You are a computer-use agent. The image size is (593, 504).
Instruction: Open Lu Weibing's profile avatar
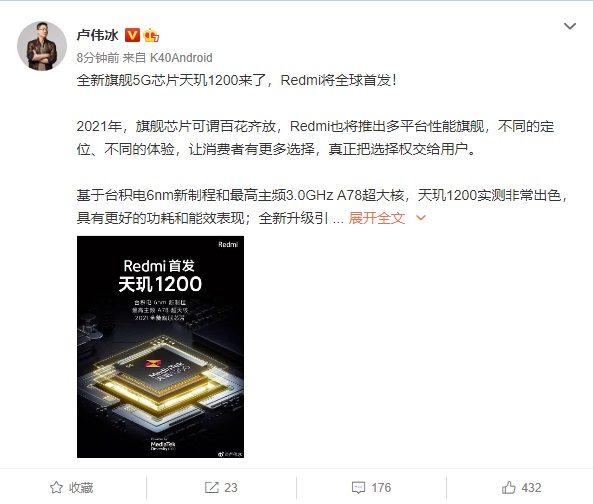pos(42,46)
